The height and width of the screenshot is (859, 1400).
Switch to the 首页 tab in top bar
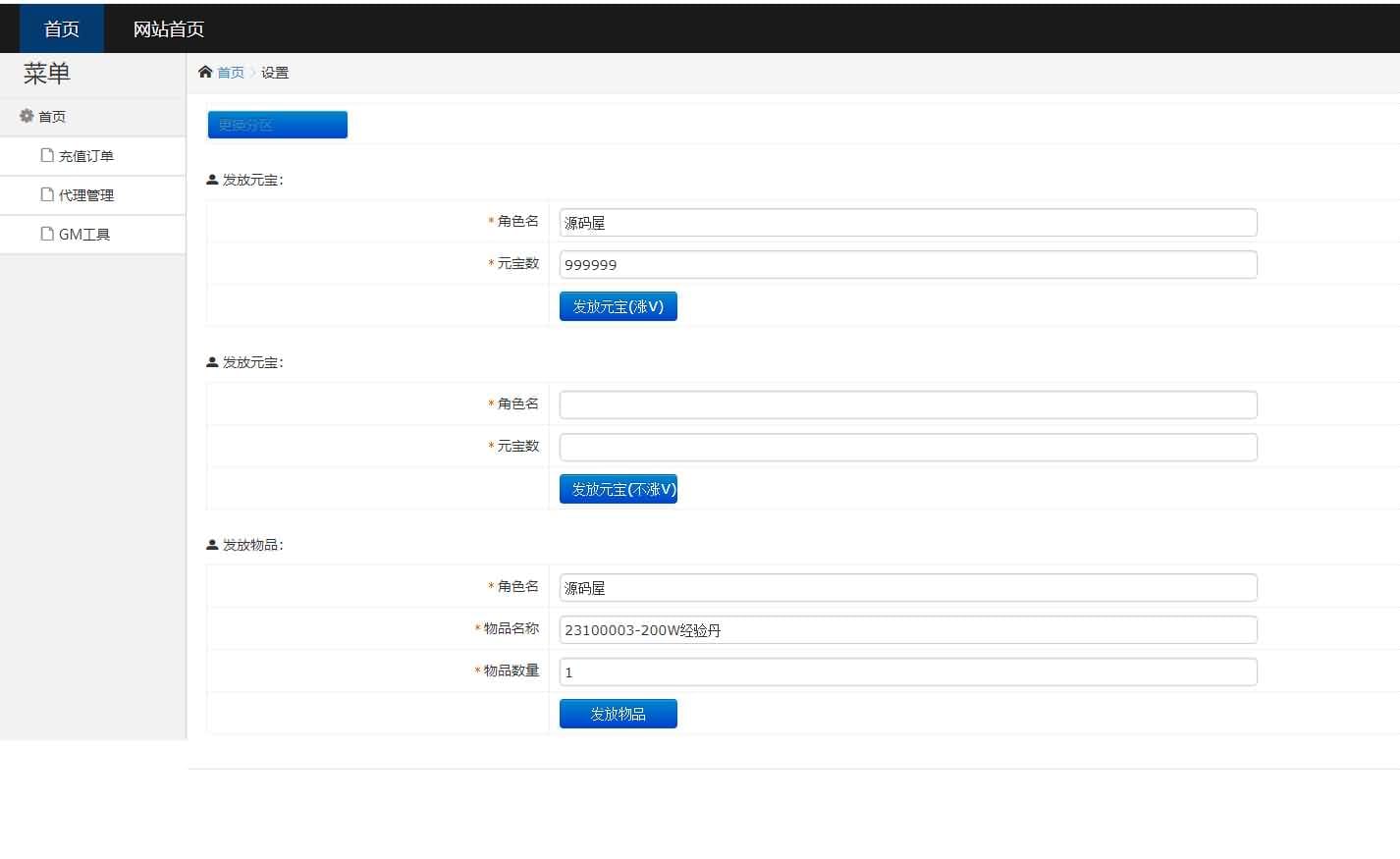[61, 29]
